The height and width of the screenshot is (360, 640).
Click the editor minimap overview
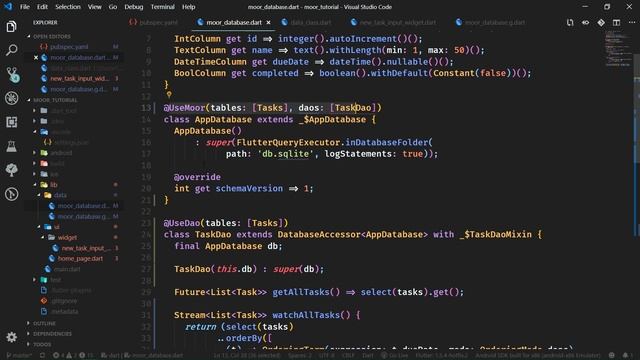[x=618, y=49]
